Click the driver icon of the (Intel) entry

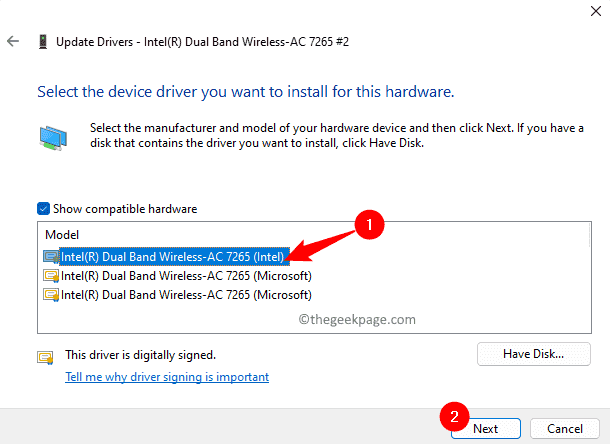pyautogui.click(x=51, y=257)
